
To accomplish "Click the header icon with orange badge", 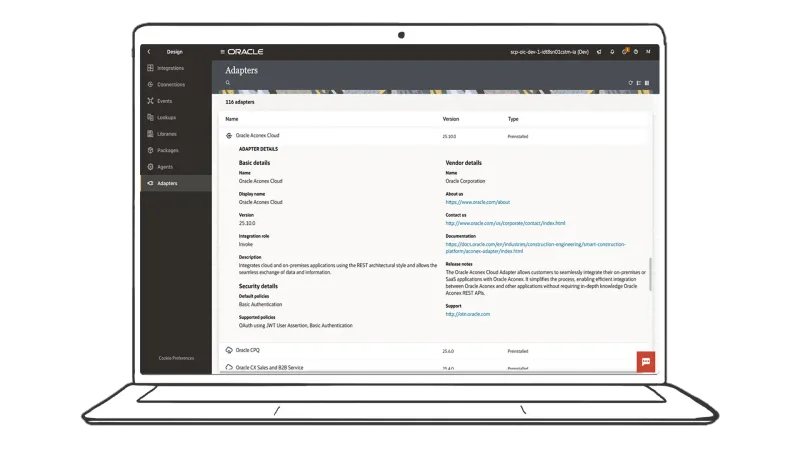I will coord(624,51).
